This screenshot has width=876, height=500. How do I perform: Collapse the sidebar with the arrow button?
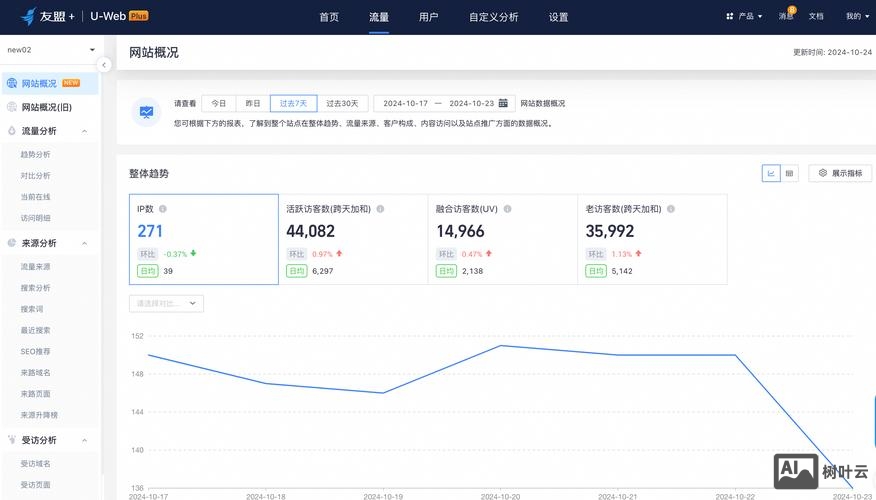coord(103,65)
